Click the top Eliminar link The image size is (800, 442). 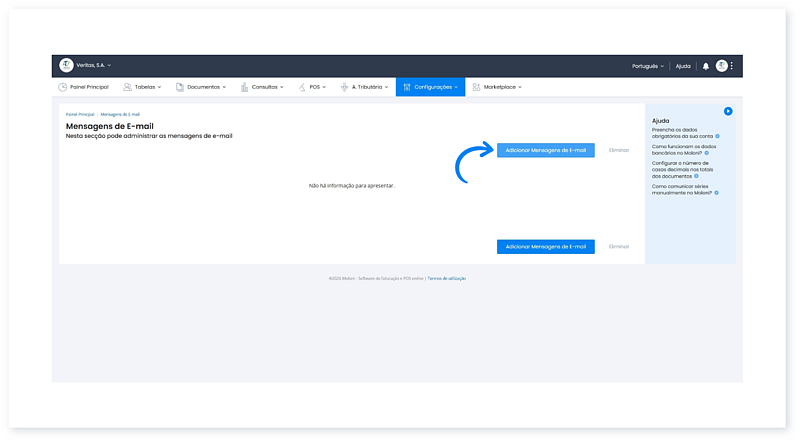coord(619,150)
